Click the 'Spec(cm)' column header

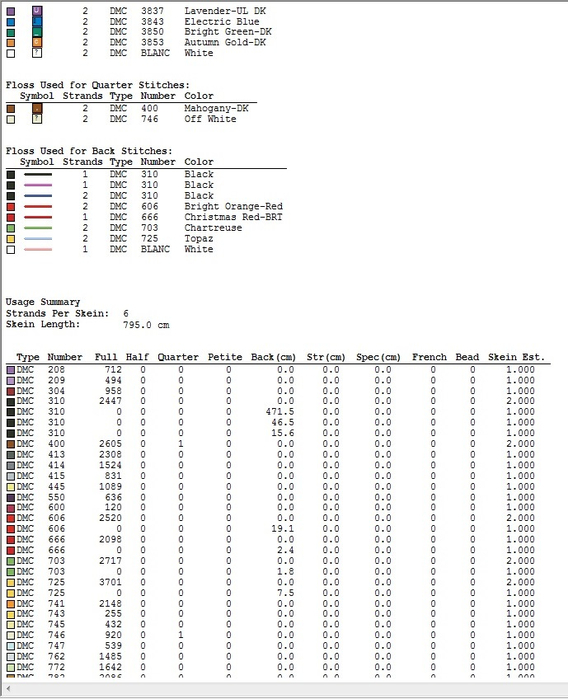[379, 357]
